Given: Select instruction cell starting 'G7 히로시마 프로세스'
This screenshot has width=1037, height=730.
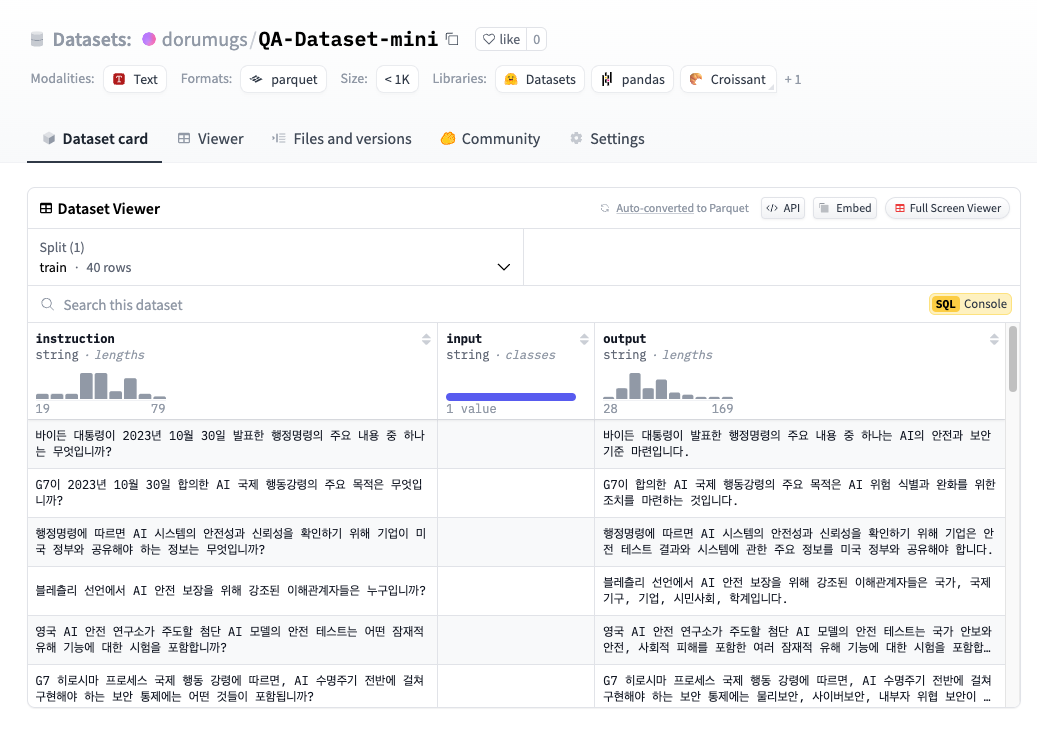Looking at the screenshot, I should pos(232,686).
